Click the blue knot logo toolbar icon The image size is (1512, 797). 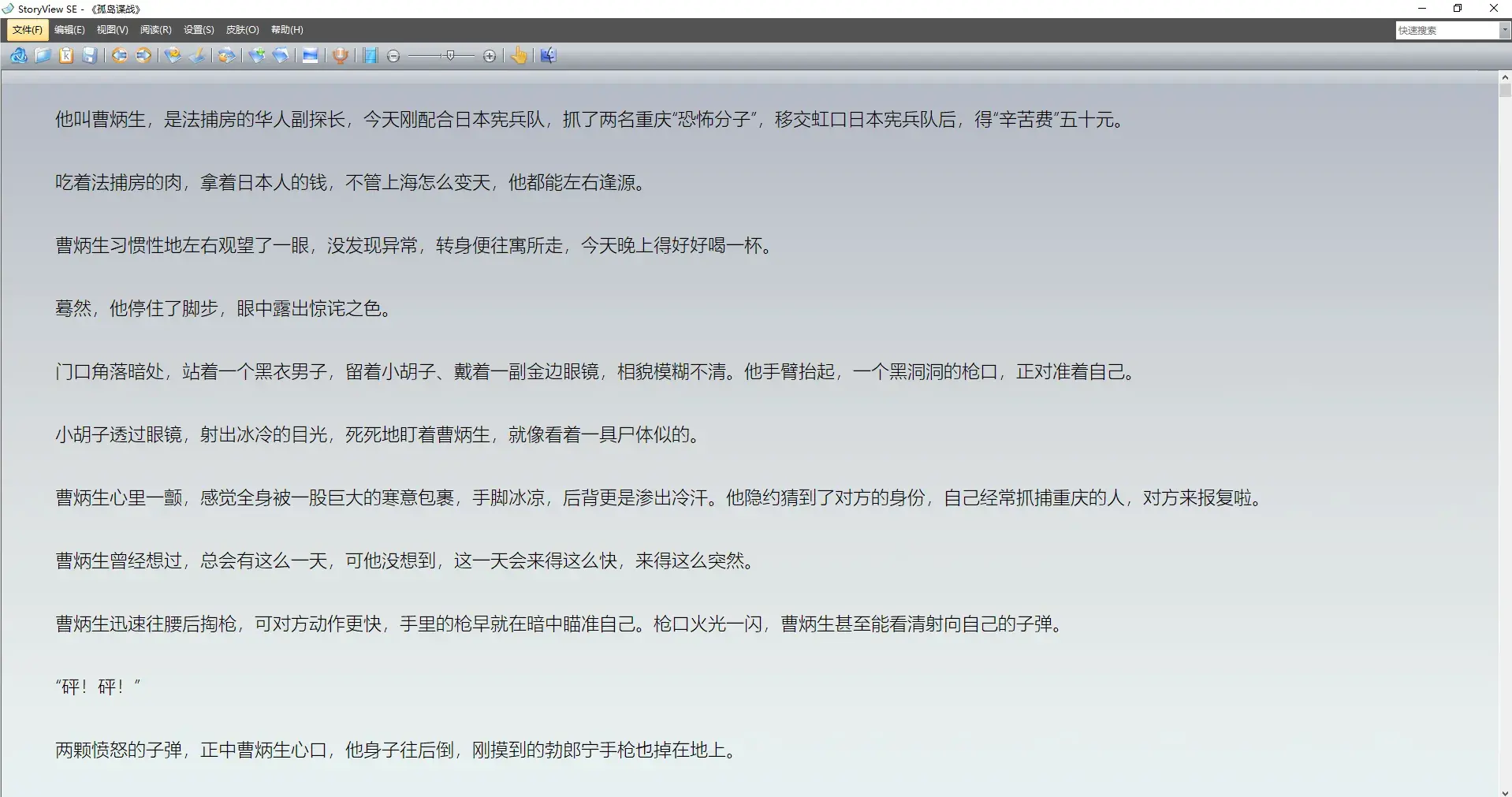point(19,55)
